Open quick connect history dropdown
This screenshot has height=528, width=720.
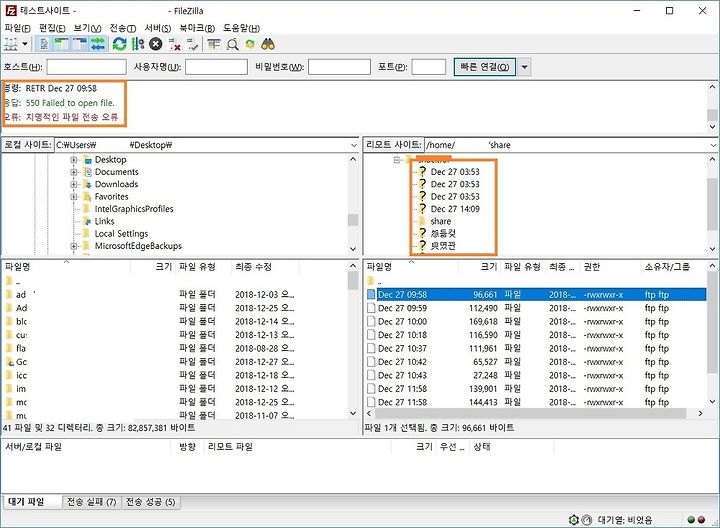click(524, 67)
